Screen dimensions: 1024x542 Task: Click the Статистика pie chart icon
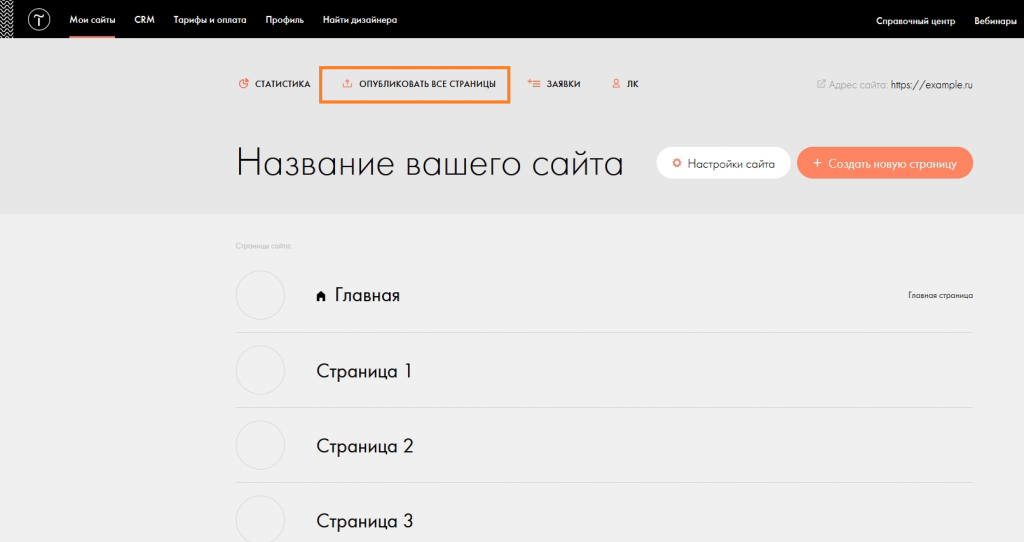point(244,84)
